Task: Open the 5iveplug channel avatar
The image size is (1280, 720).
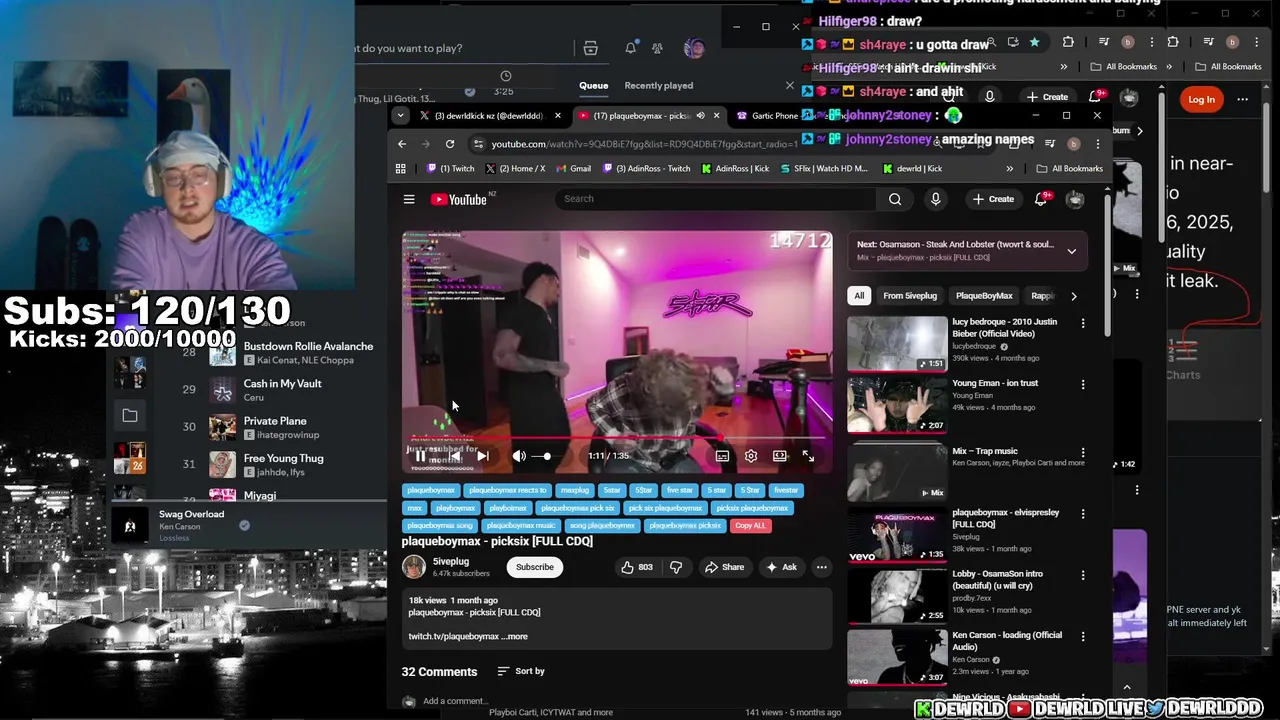Action: click(x=413, y=567)
